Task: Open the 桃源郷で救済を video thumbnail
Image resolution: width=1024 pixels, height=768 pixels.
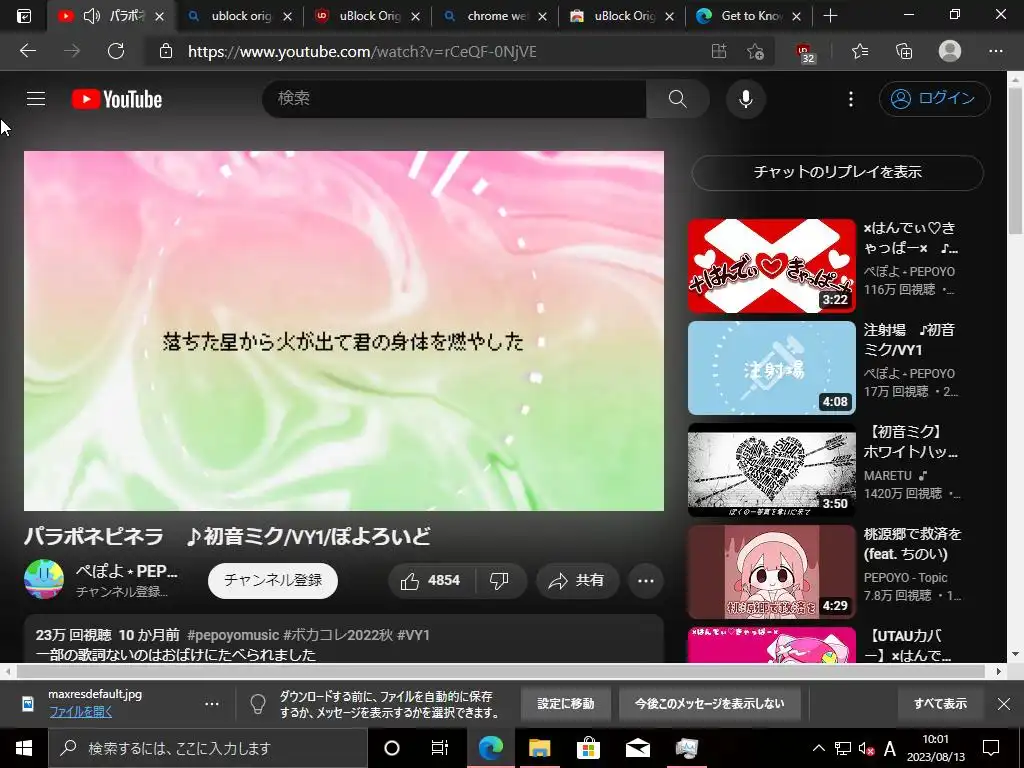Action: click(x=771, y=571)
